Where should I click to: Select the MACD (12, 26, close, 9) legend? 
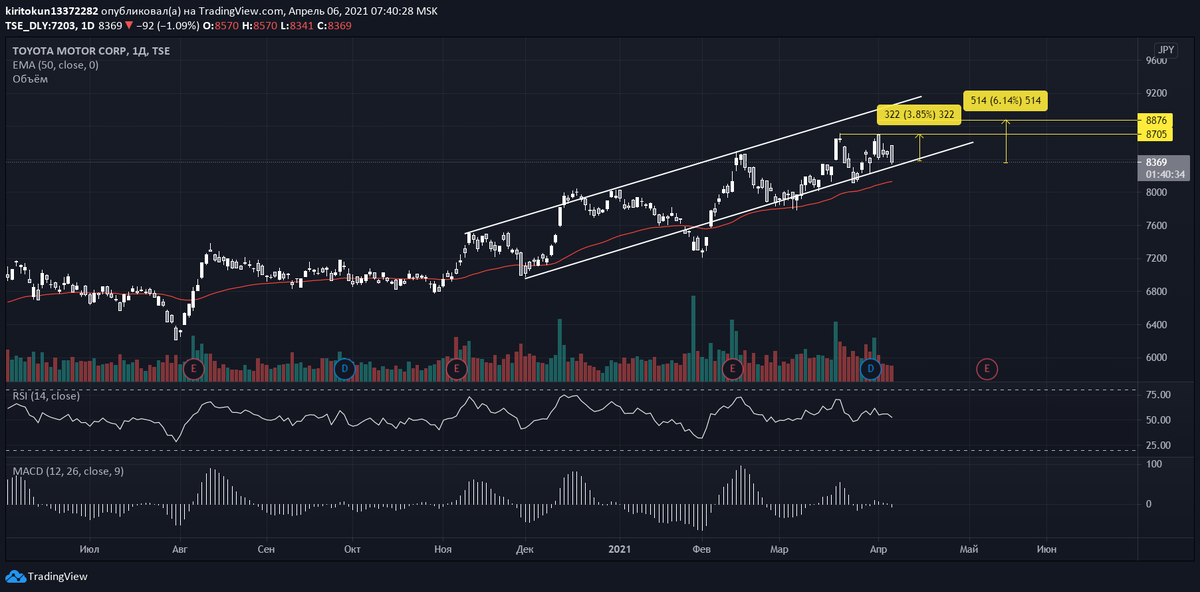(x=68, y=470)
